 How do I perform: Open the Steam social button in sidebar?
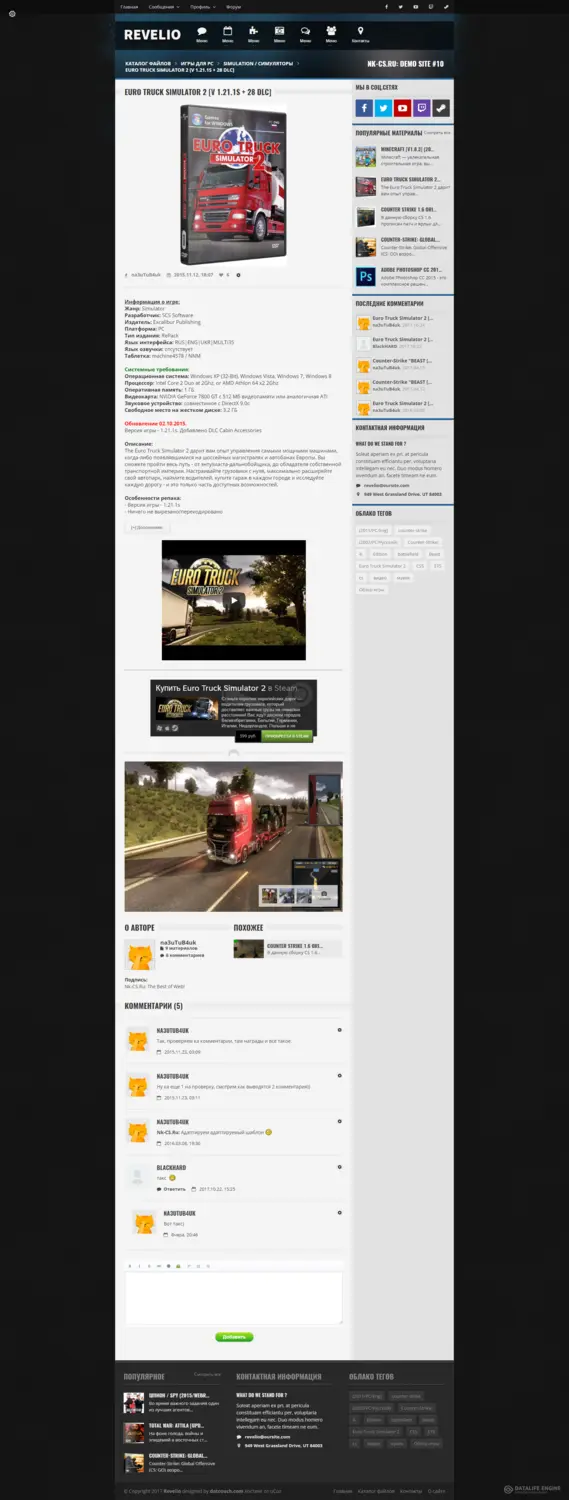(440, 108)
